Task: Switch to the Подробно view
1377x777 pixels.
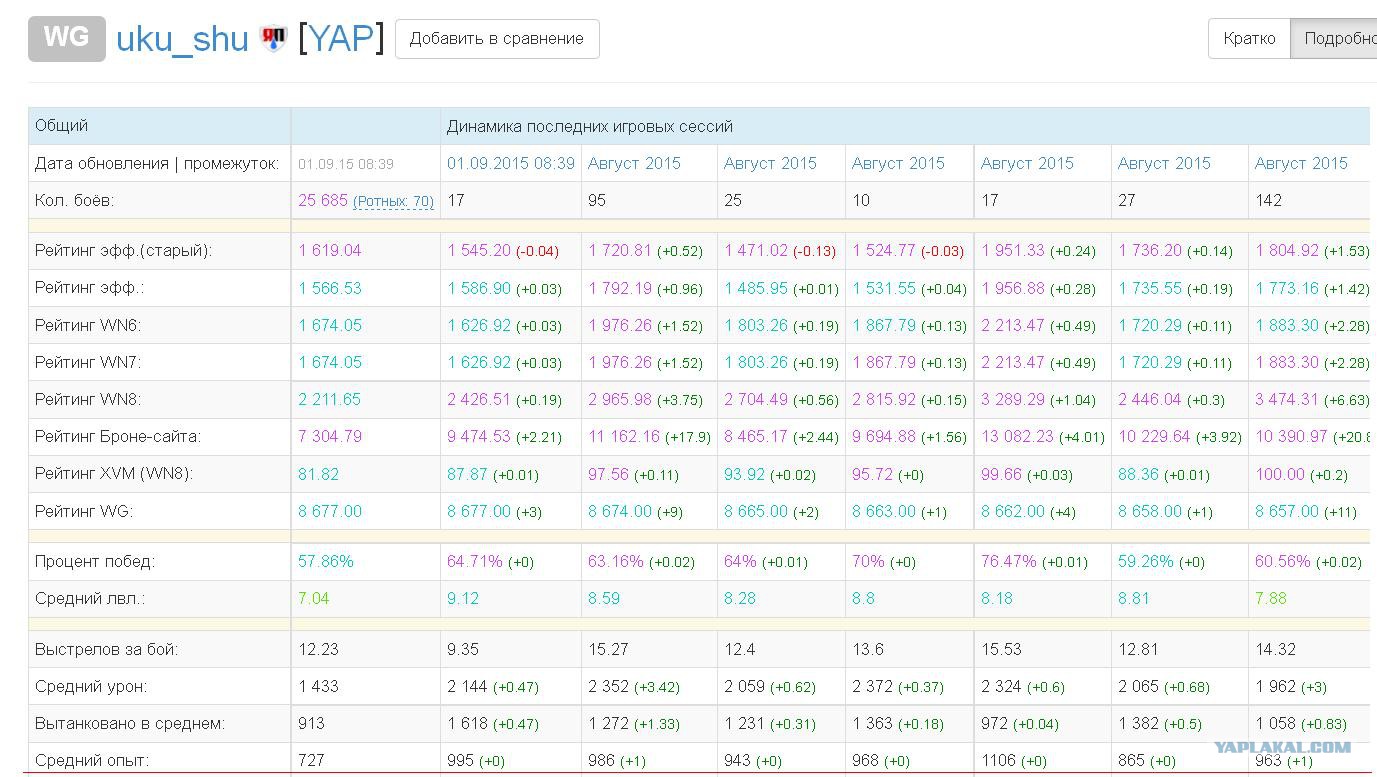Action: [x=1334, y=39]
